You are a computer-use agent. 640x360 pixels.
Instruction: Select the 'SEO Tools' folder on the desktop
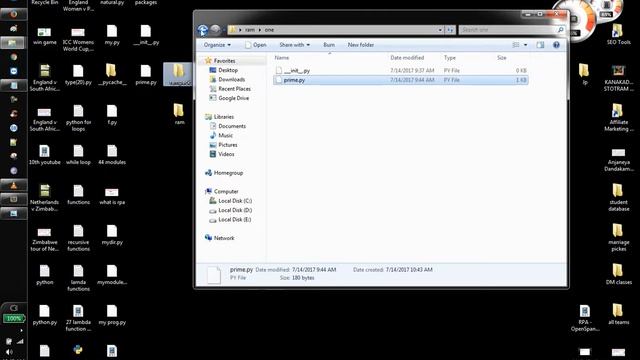pos(618,34)
